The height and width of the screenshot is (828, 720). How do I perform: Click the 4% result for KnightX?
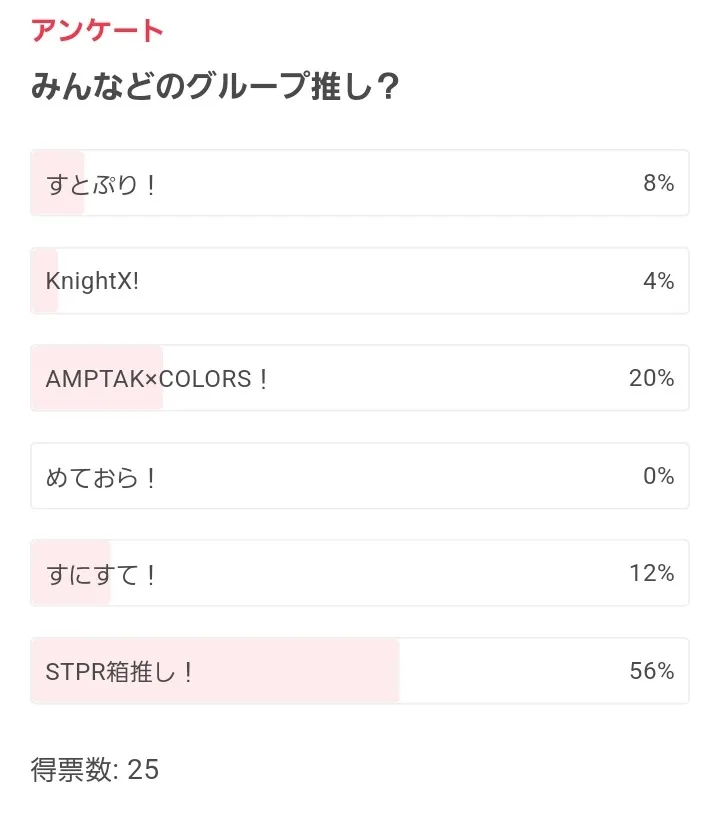[x=658, y=281]
